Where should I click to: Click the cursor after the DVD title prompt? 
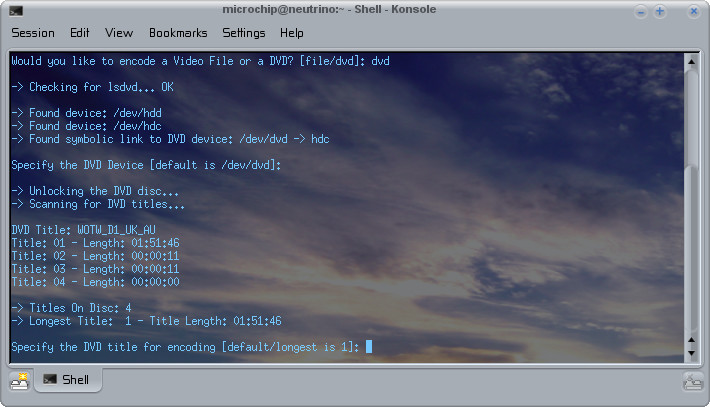[x=369, y=346]
